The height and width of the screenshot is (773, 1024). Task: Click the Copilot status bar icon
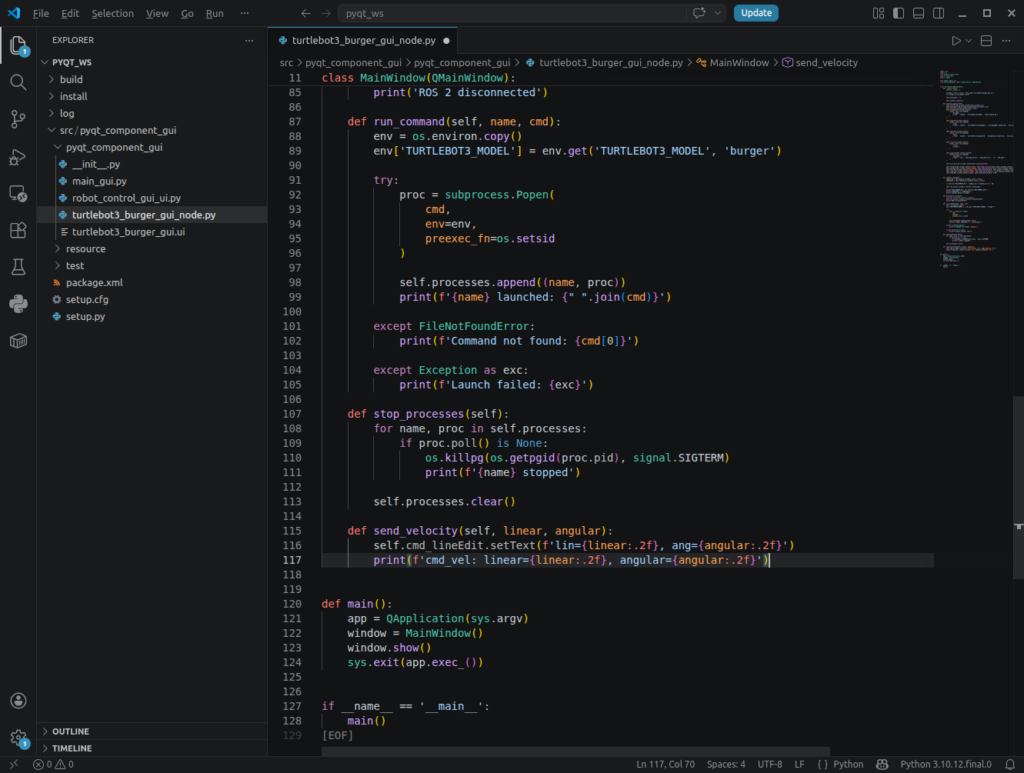pyautogui.click(x=882, y=765)
